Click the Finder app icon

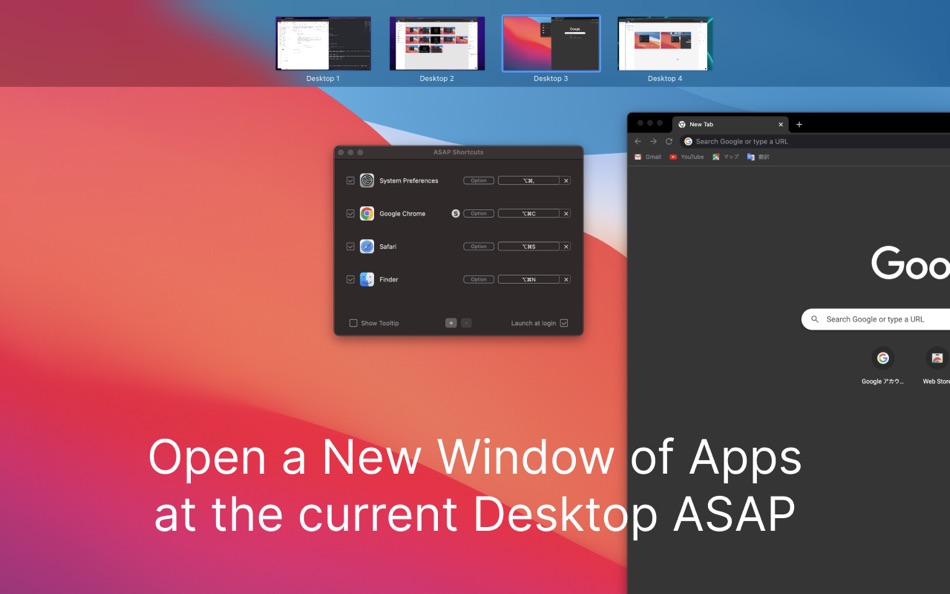(367, 279)
